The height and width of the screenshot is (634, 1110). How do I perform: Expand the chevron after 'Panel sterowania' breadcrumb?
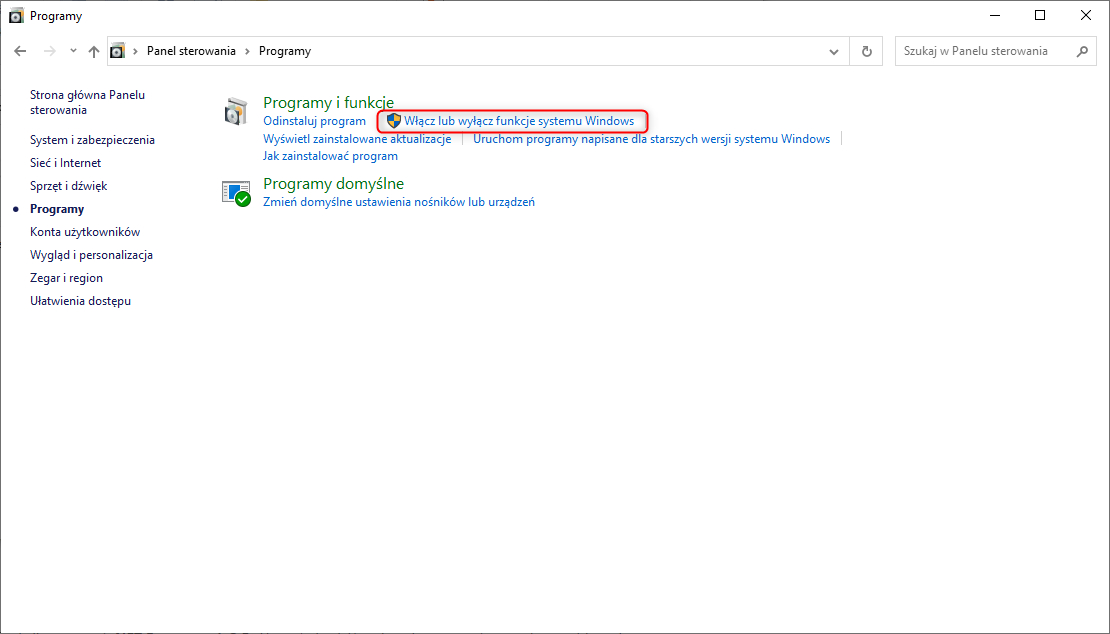[248, 51]
